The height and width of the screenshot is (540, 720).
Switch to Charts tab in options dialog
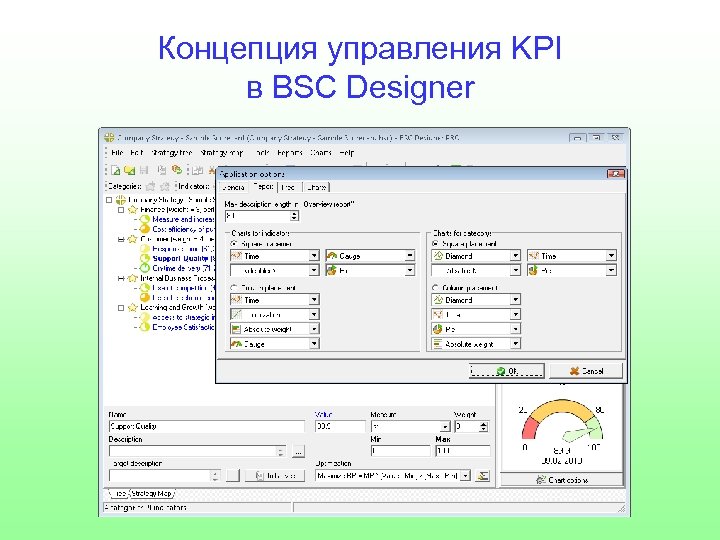[x=317, y=187]
